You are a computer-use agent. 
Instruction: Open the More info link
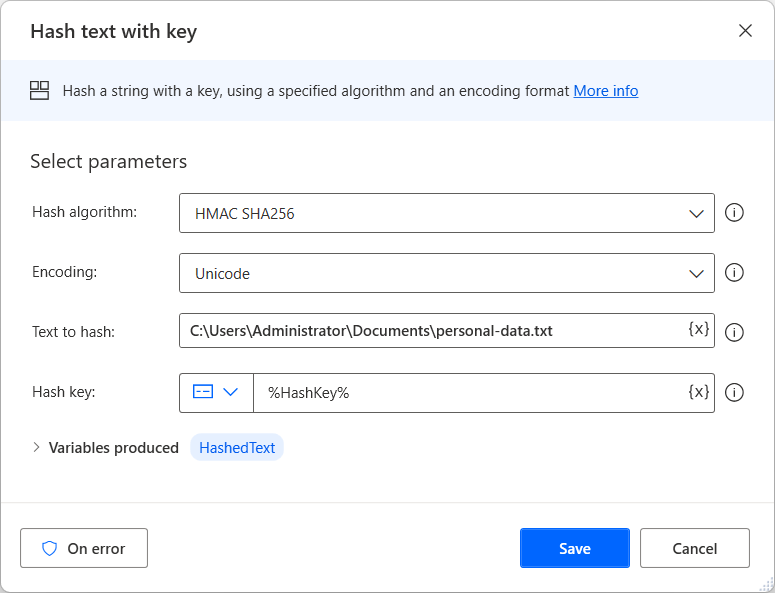605,91
